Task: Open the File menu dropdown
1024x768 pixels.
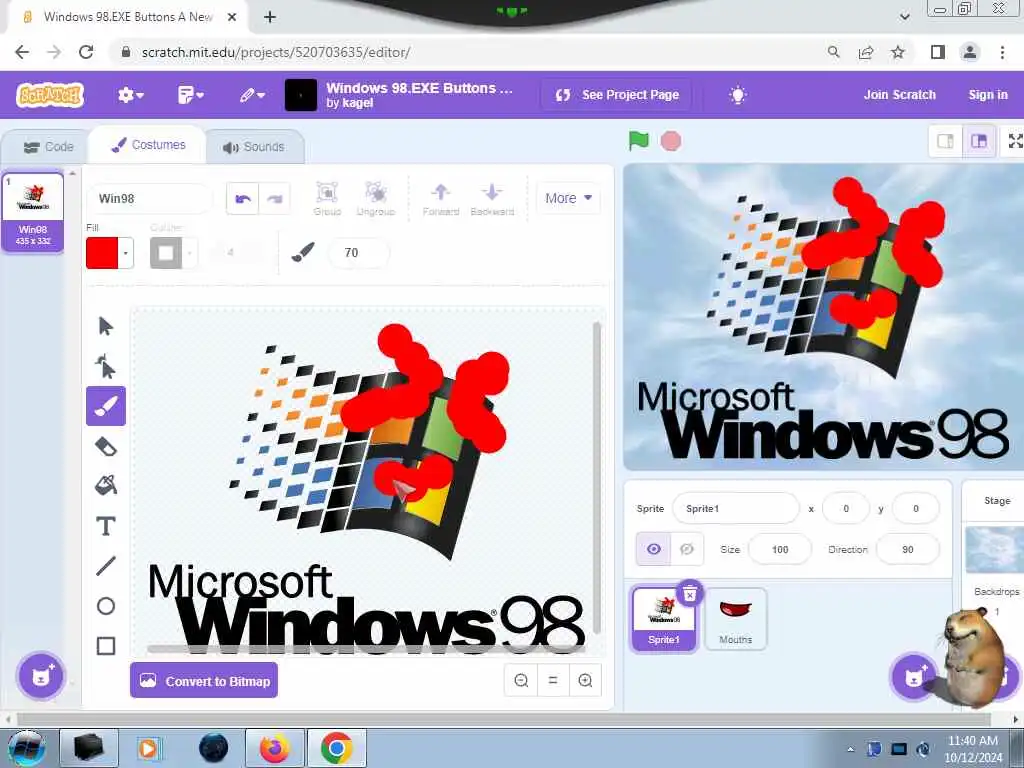Action: coord(191,95)
